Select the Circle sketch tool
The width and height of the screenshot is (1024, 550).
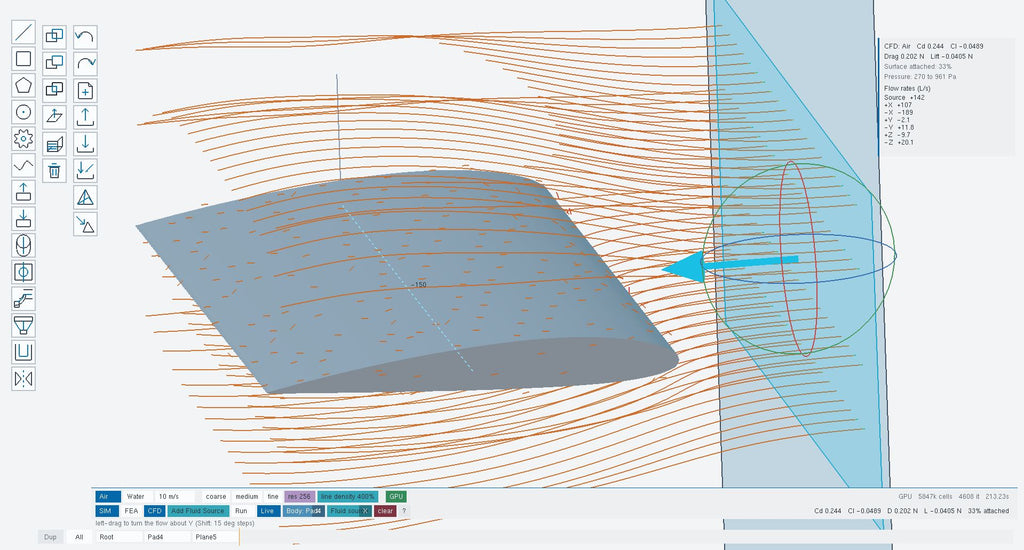point(24,112)
